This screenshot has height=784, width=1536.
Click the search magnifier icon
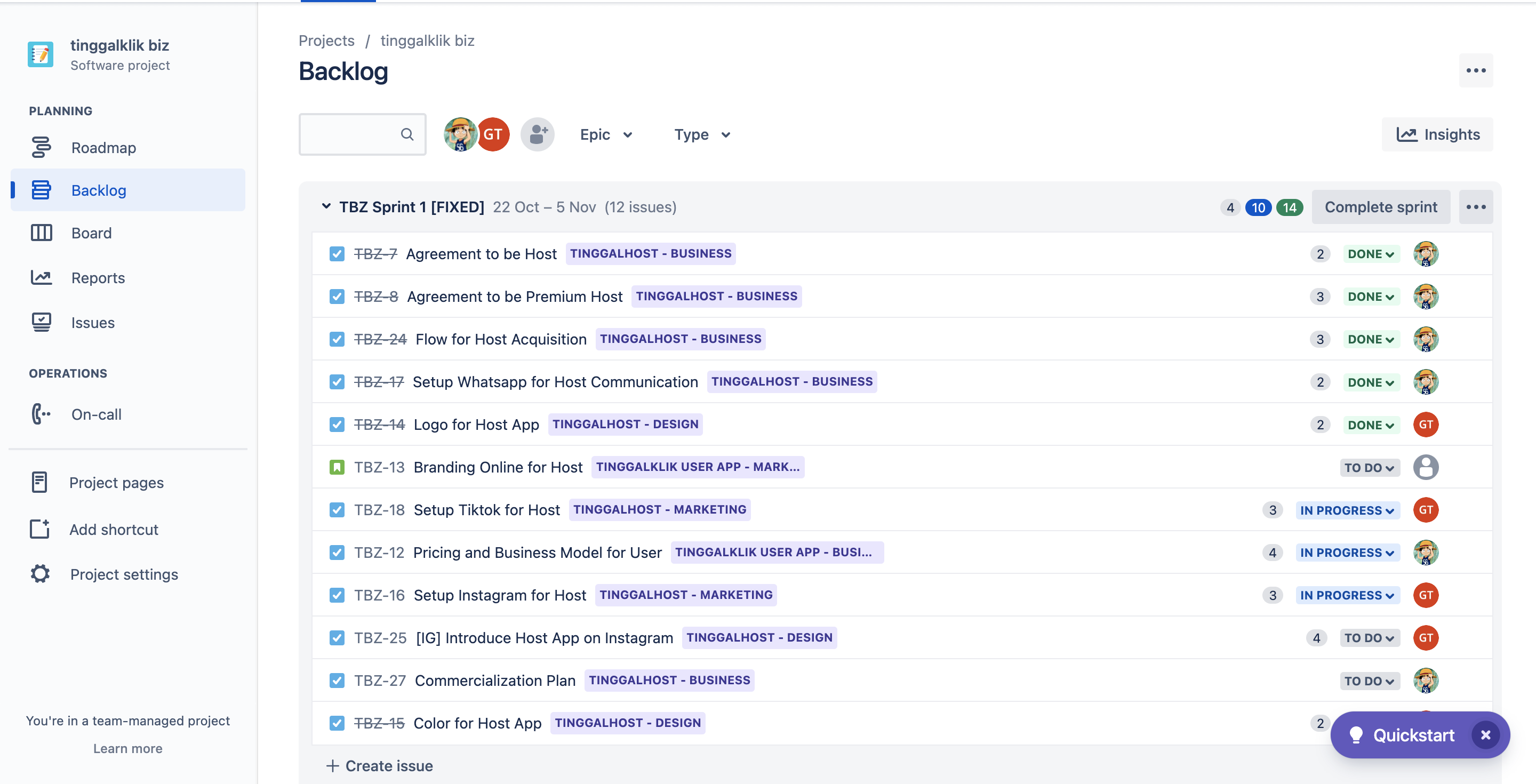coord(407,134)
